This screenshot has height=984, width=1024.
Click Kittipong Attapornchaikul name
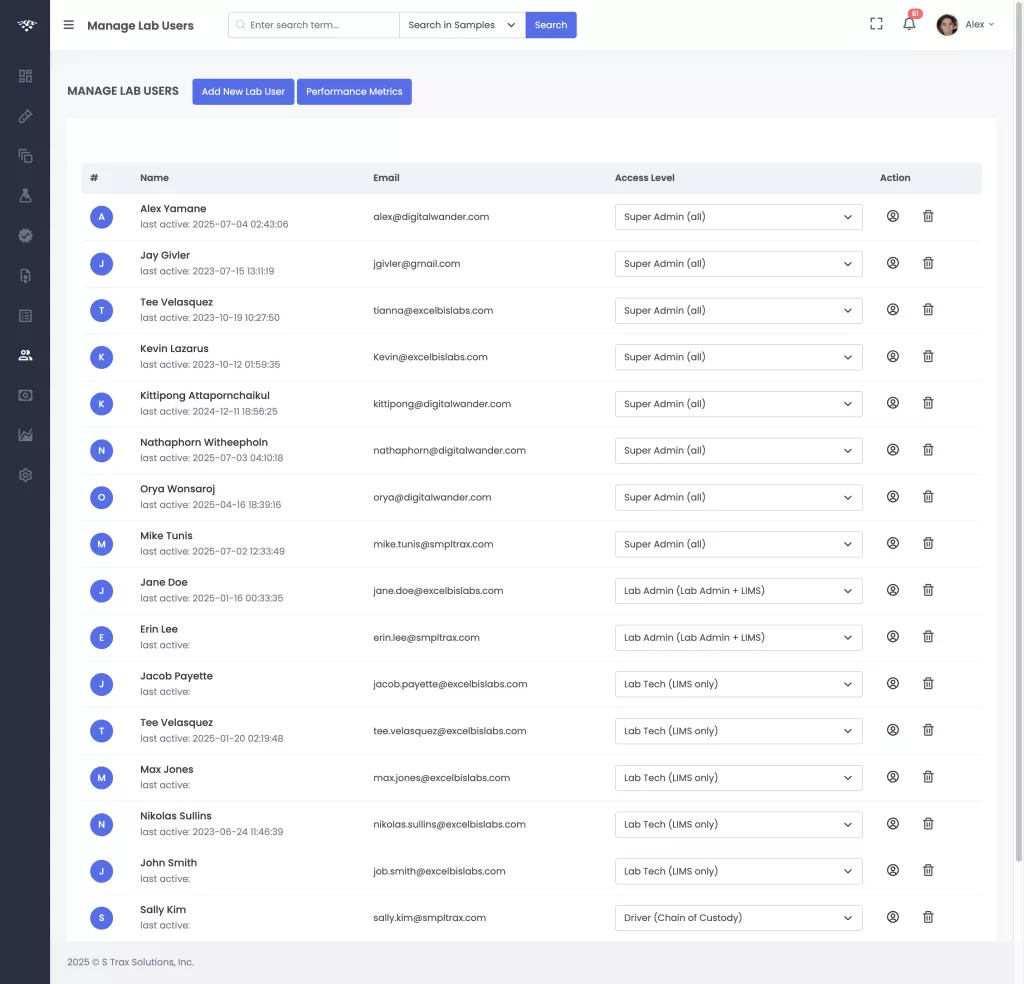click(204, 396)
